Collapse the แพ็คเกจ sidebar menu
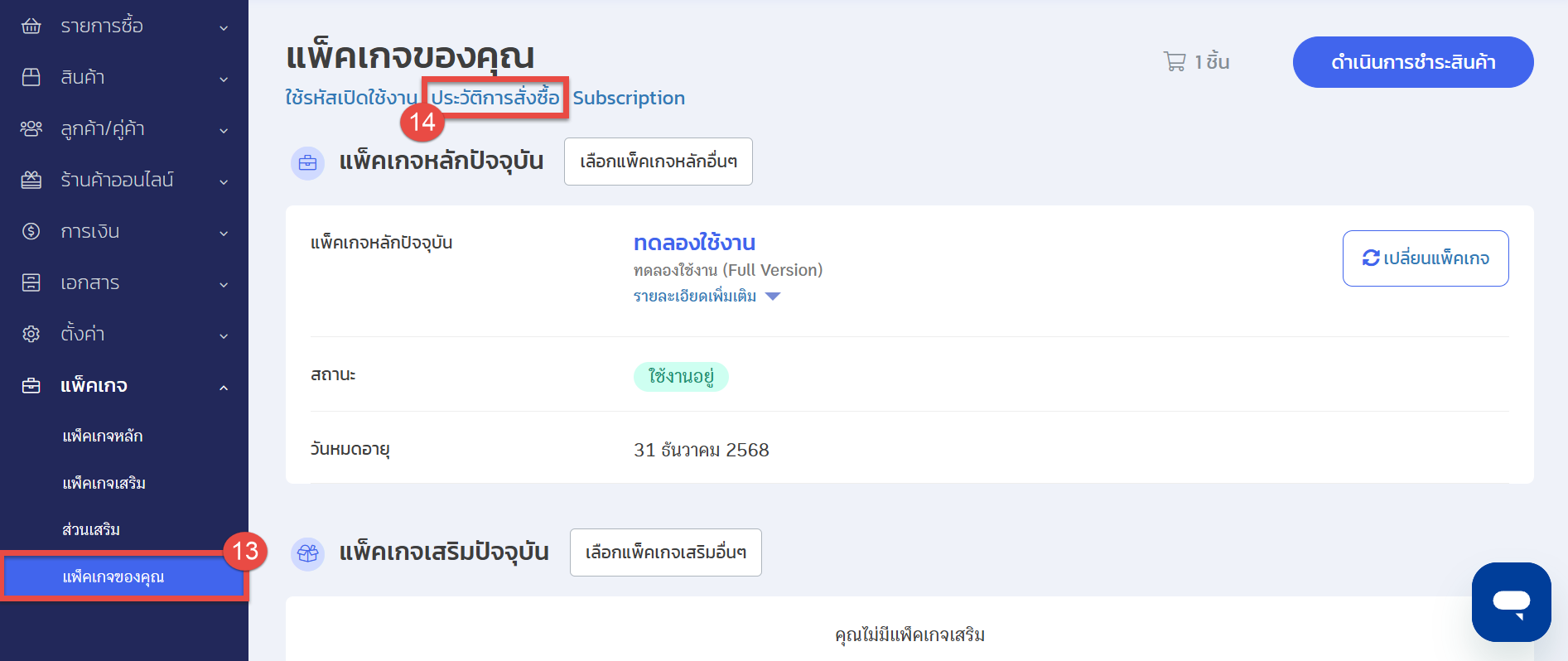 (x=224, y=388)
